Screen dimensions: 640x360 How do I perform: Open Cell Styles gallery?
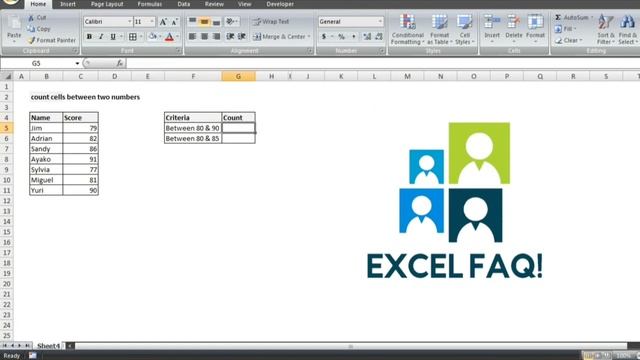464,29
